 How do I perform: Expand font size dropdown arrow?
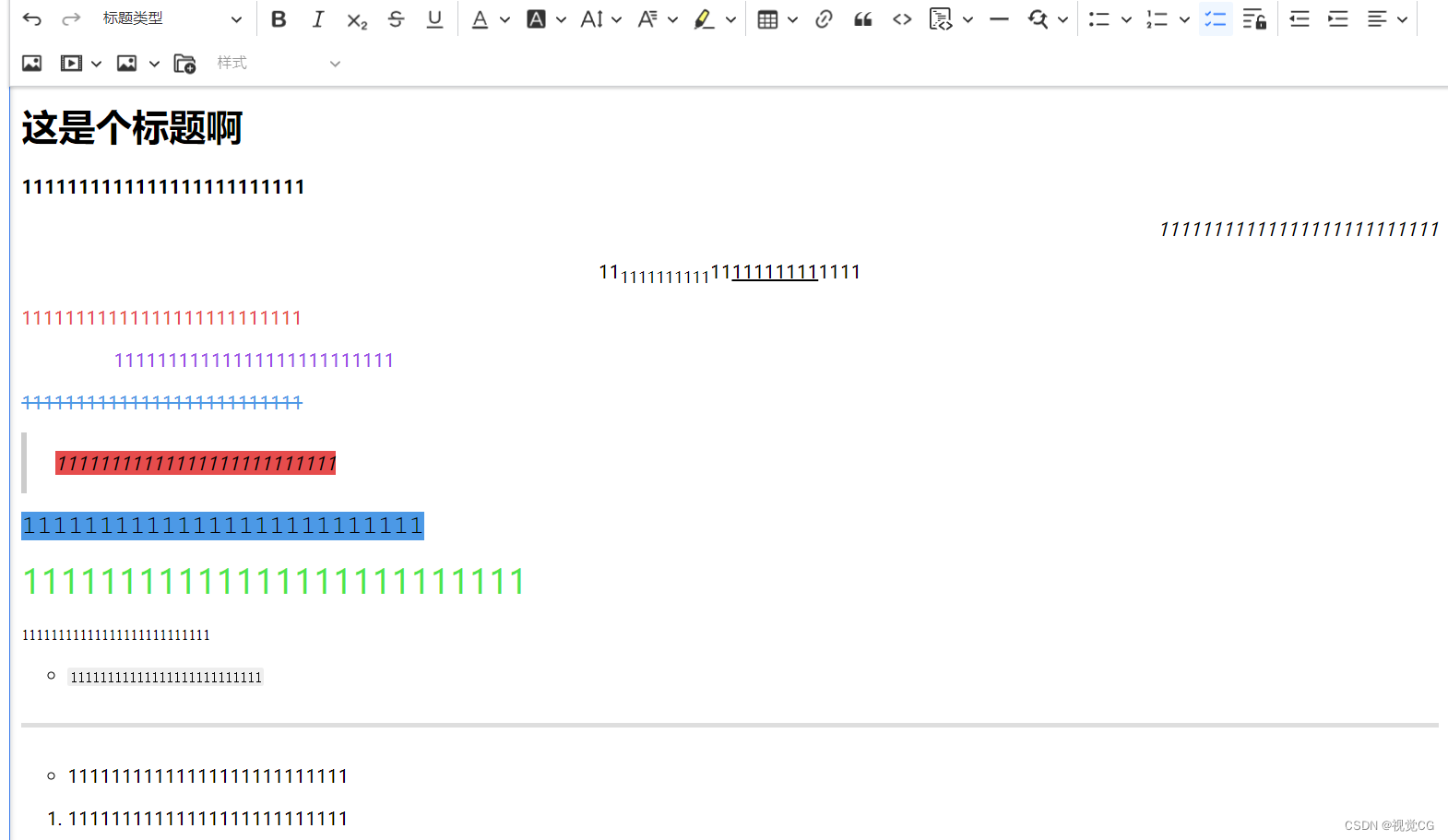pyautogui.click(x=616, y=19)
